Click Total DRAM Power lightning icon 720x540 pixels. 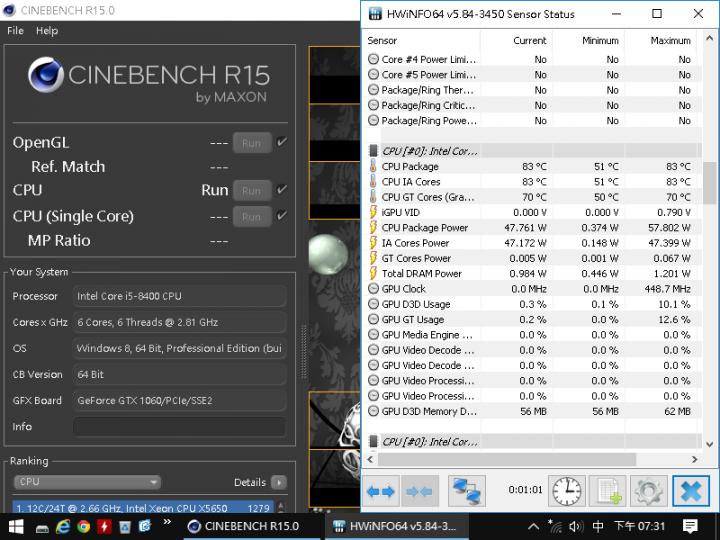point(373,273)
